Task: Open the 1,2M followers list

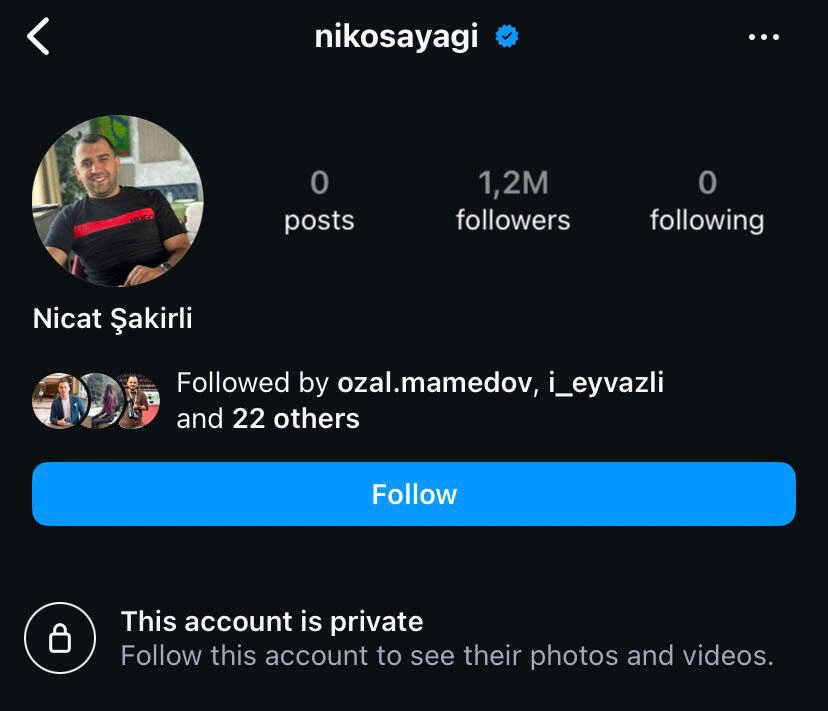Action: coord(513,200)
